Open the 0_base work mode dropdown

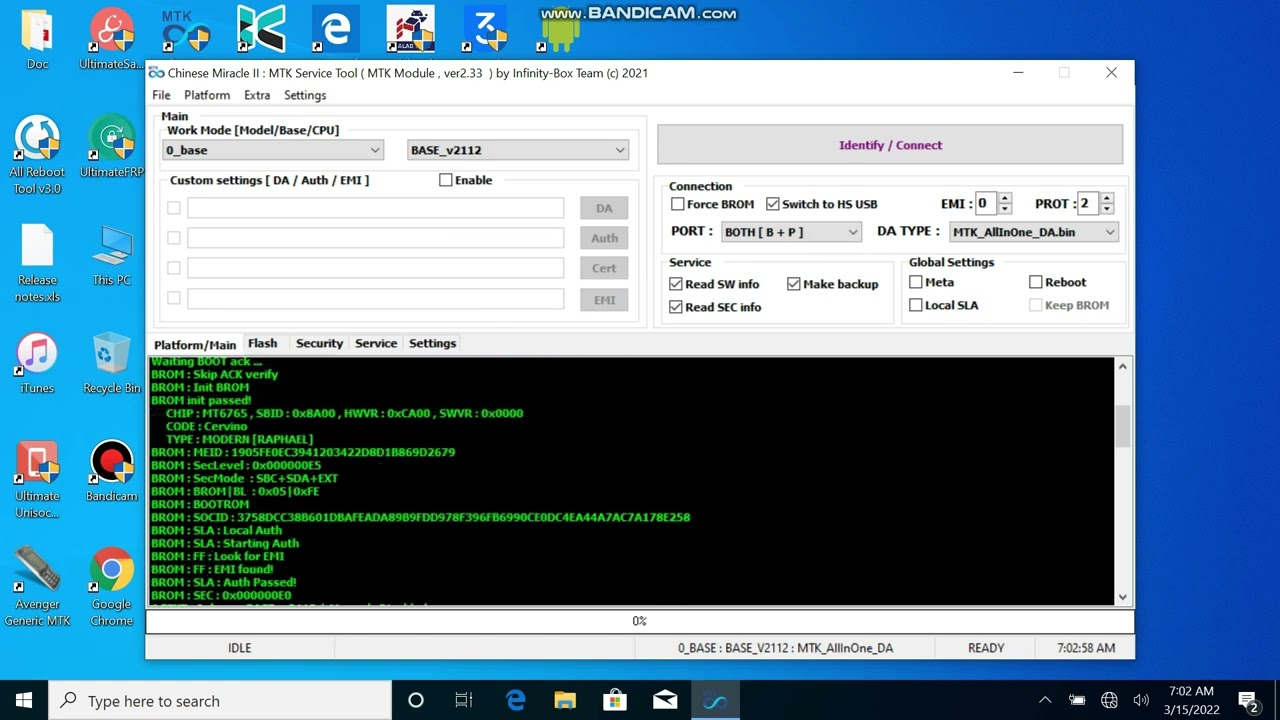click(273, 150)
